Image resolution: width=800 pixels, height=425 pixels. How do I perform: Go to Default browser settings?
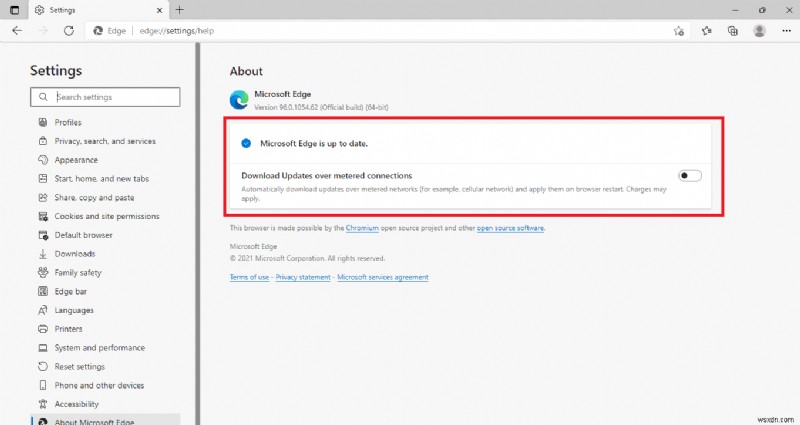(x=83, y=235)
